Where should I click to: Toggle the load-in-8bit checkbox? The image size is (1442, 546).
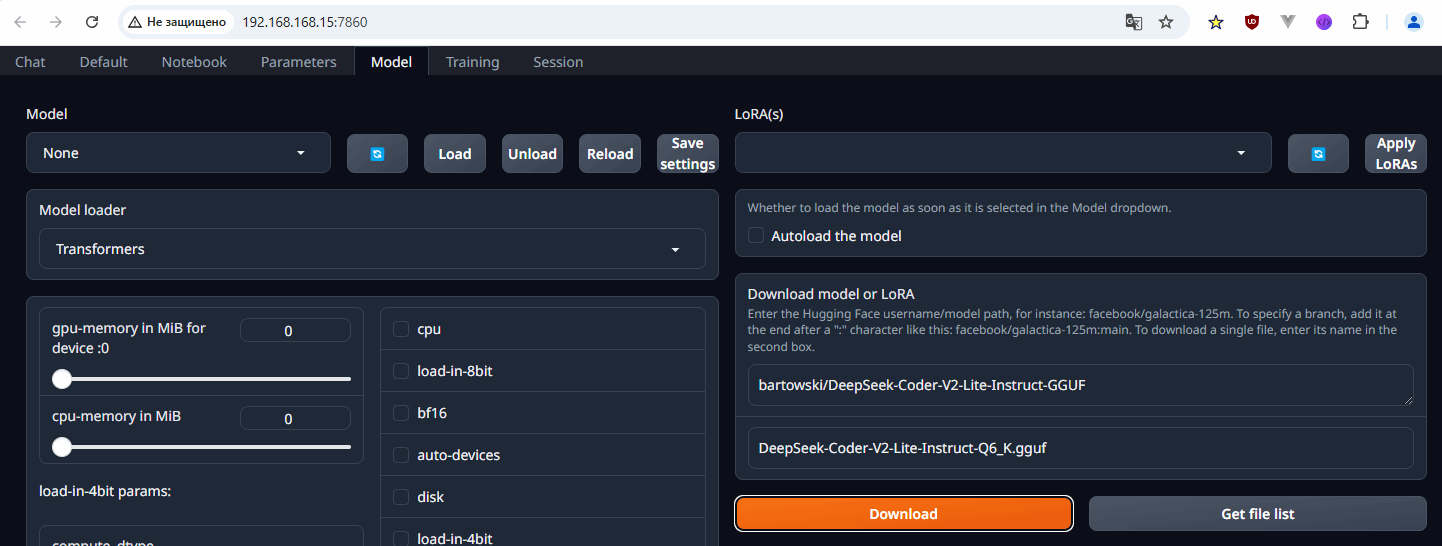pos(401,371)
